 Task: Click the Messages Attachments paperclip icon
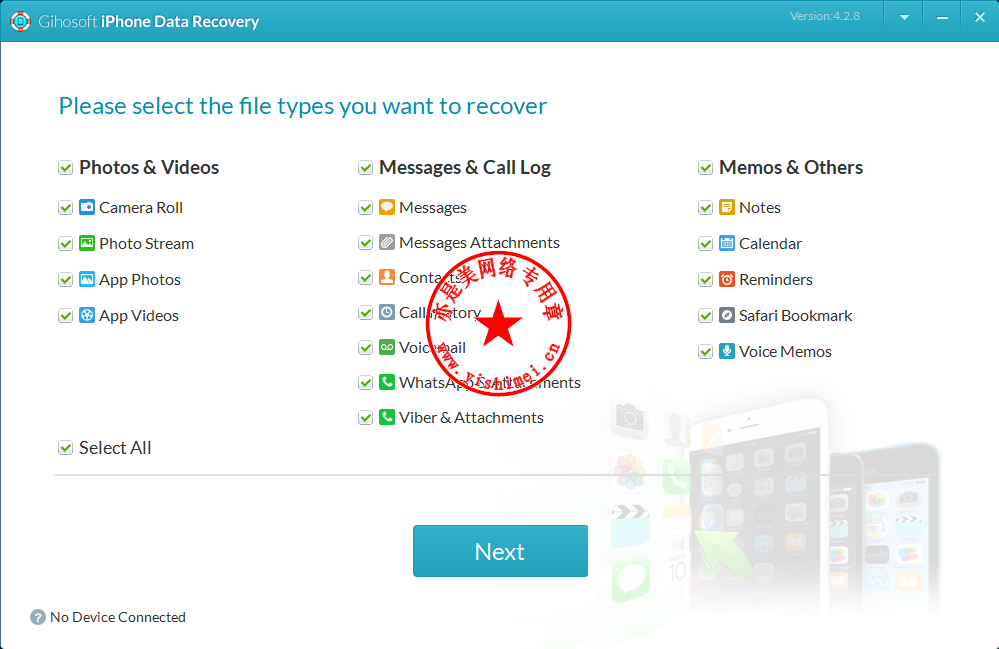point(387,242)
